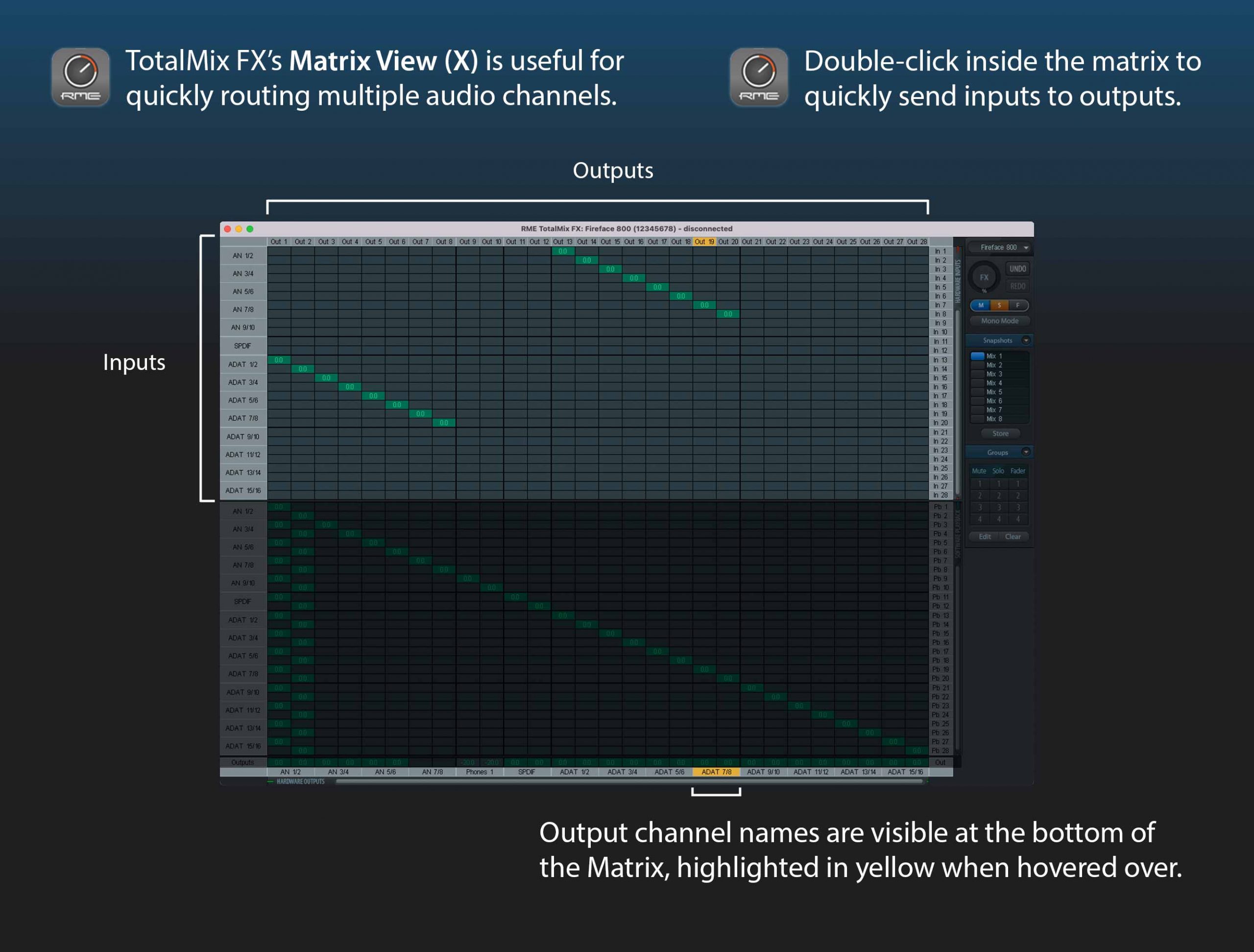This screenshot has width=1254, height=952.
Task: Select the AN 9/10 software playback row label
Action: pos(243,583)
